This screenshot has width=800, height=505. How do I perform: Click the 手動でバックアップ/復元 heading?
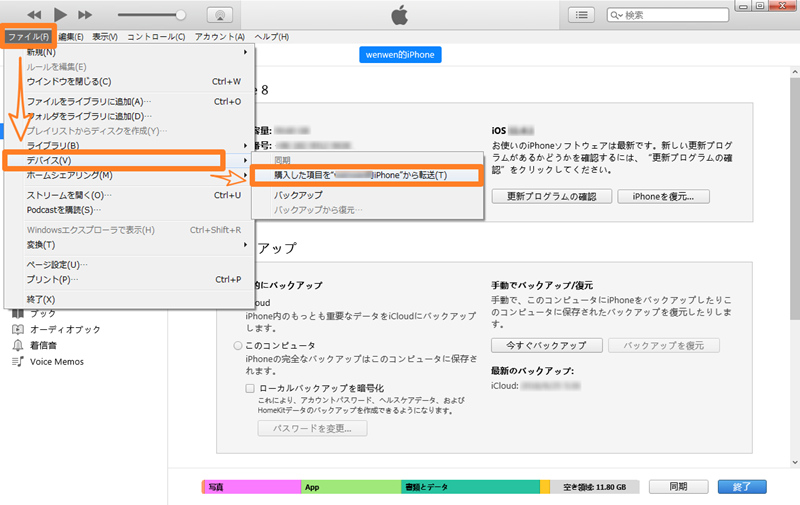542,285
